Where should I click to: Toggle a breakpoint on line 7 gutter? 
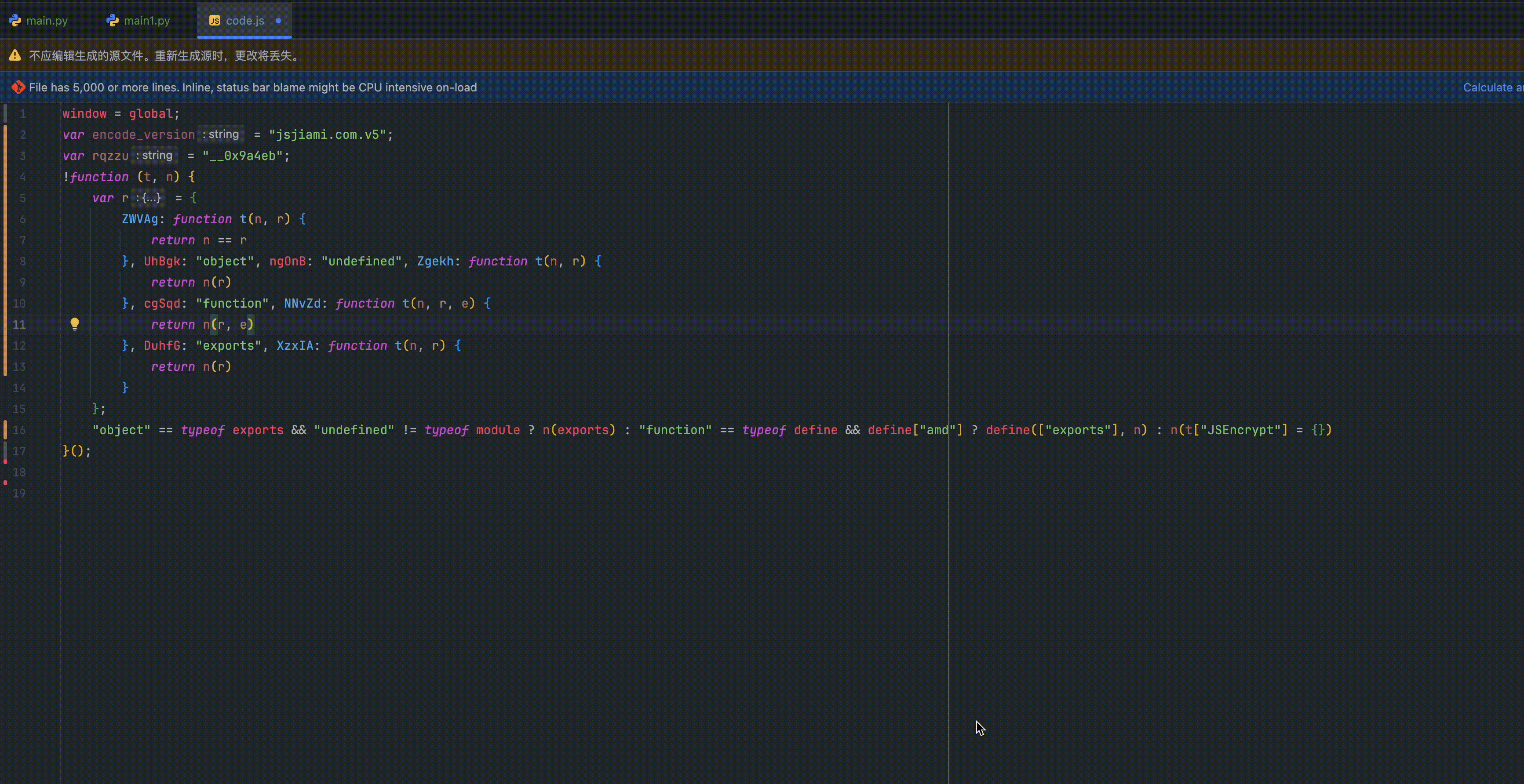coord(22,240)
